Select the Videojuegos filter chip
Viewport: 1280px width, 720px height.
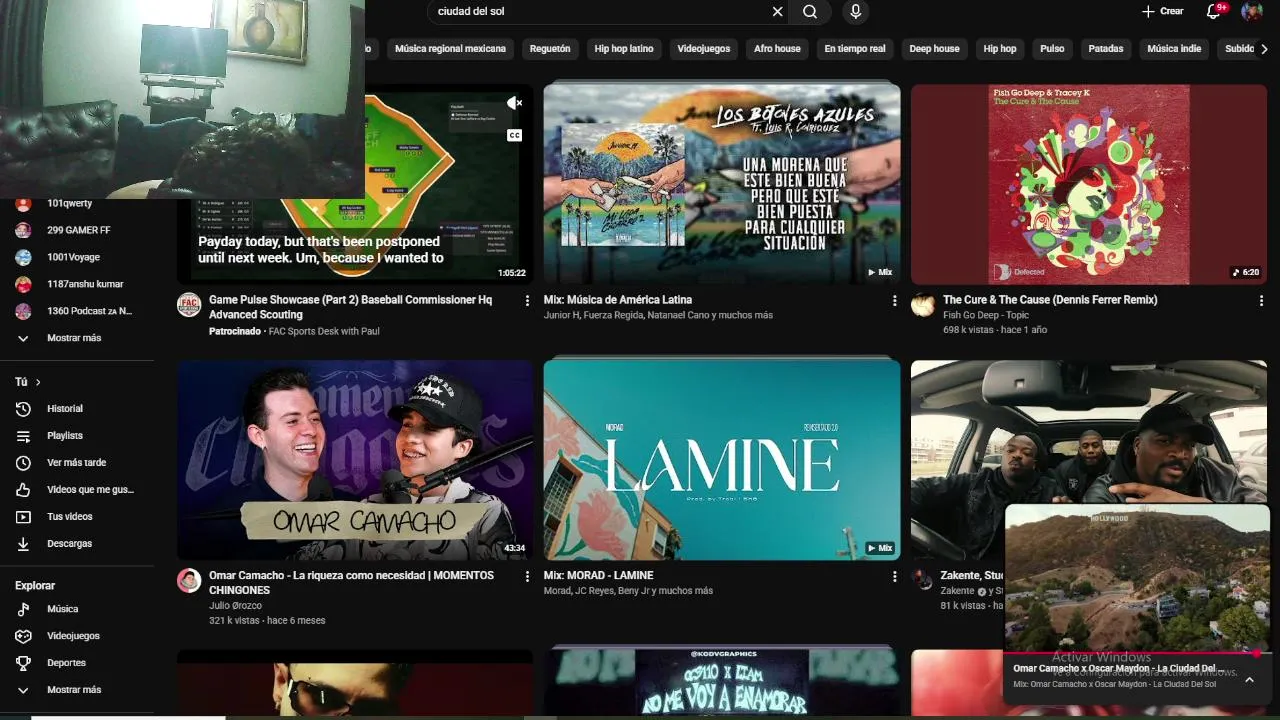(x=704, y=48)
